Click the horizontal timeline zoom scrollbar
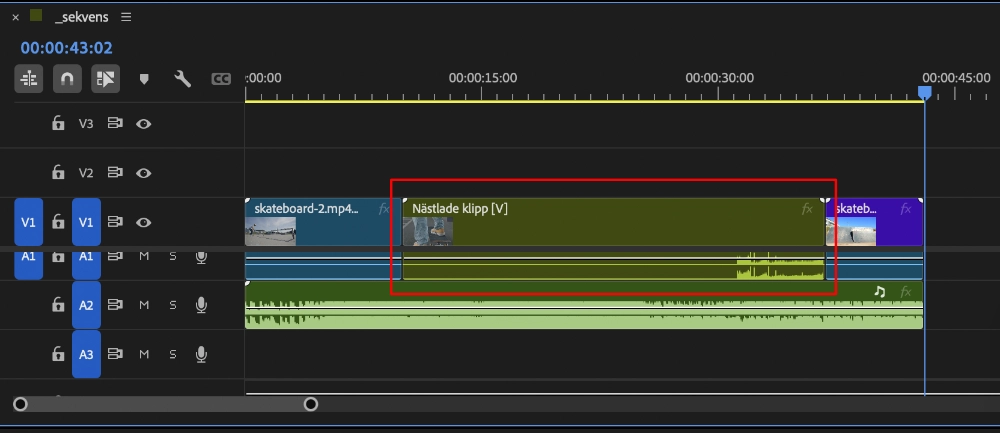 point(166,404)
